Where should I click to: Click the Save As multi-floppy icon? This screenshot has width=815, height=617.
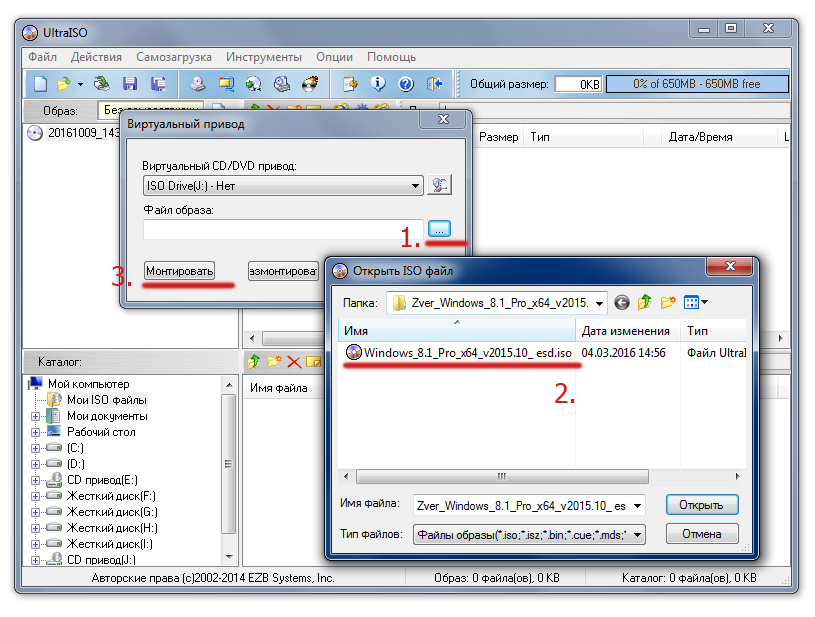(158, 84)
